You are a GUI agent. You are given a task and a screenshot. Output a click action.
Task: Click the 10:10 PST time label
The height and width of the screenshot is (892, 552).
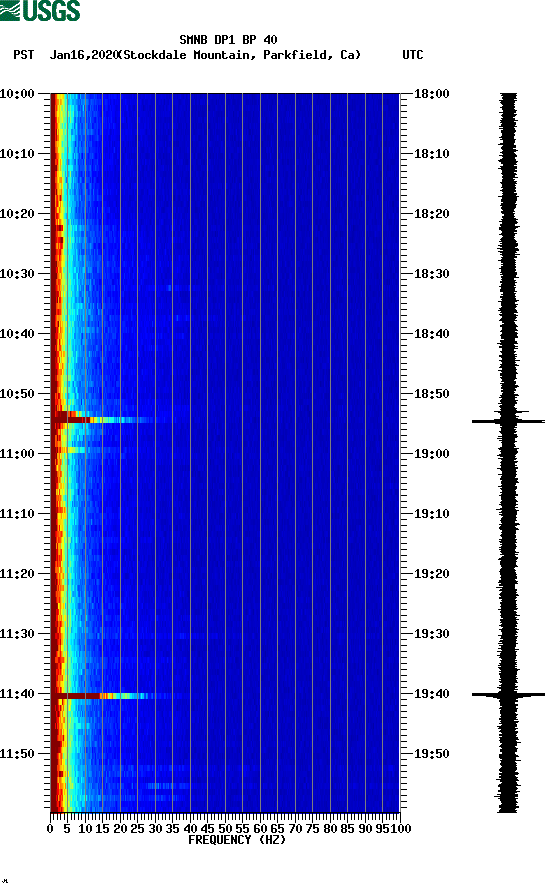pyautogui.click(x=18, y=154)
